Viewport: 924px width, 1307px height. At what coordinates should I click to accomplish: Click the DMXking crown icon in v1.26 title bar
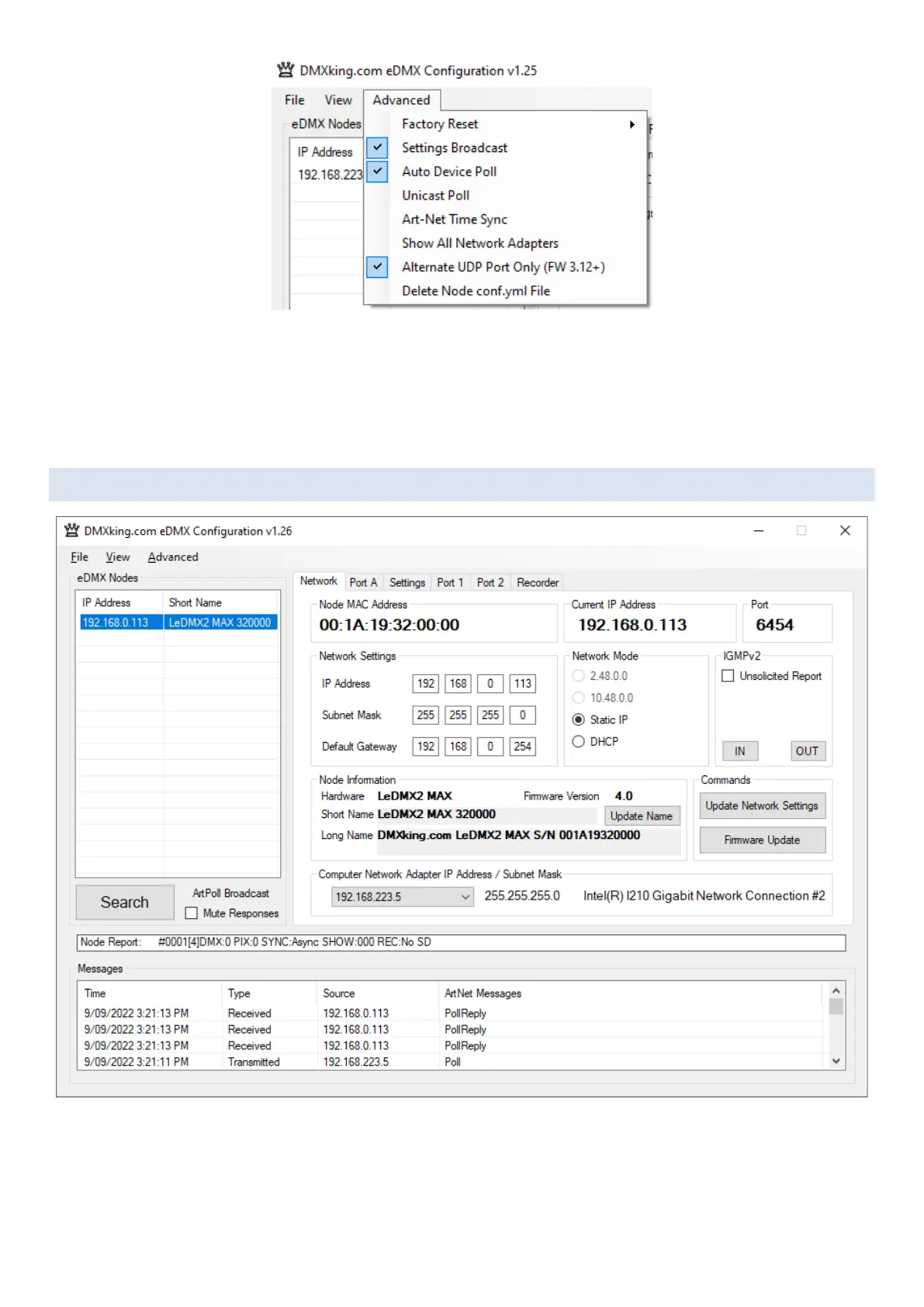[x=72, y=530]
